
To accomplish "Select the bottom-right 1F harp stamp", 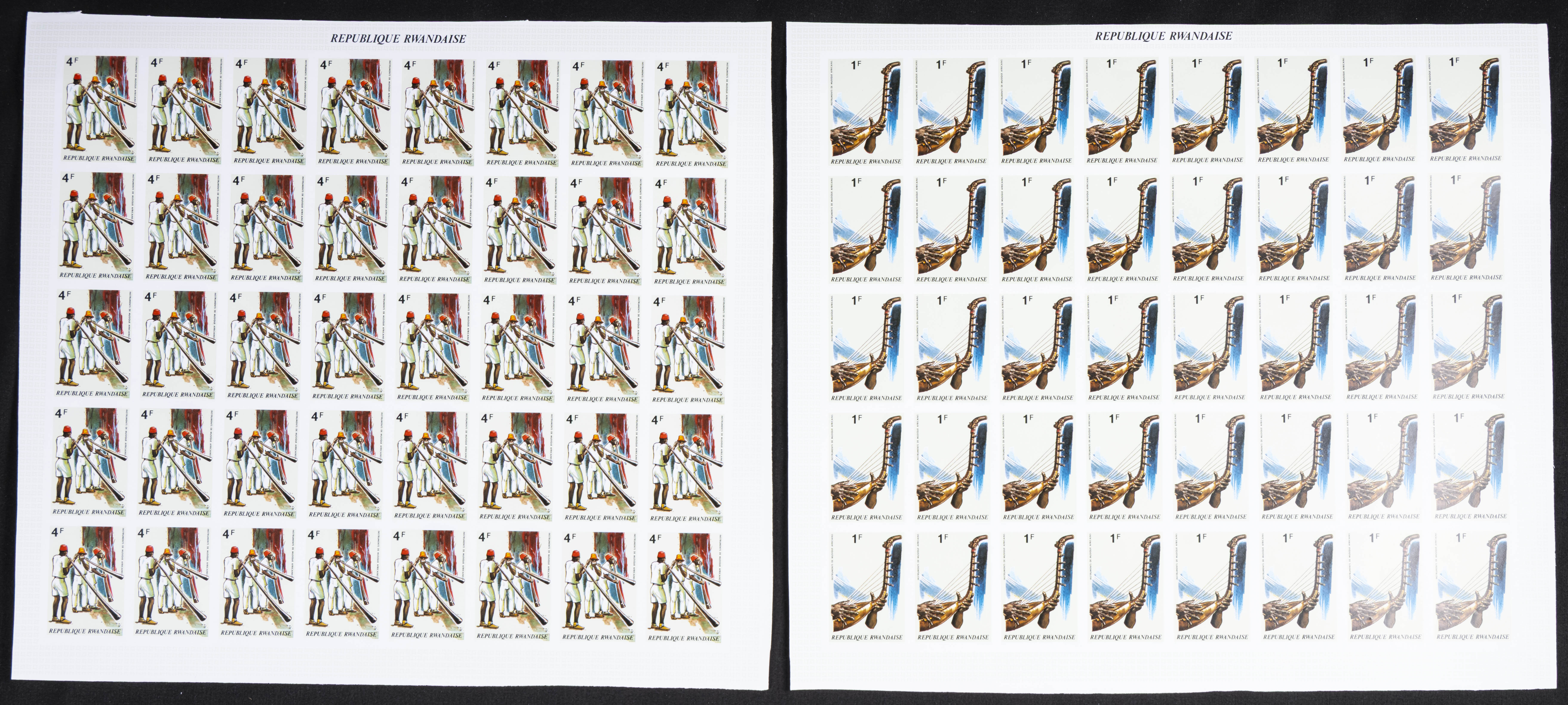I will (1473, 586).
